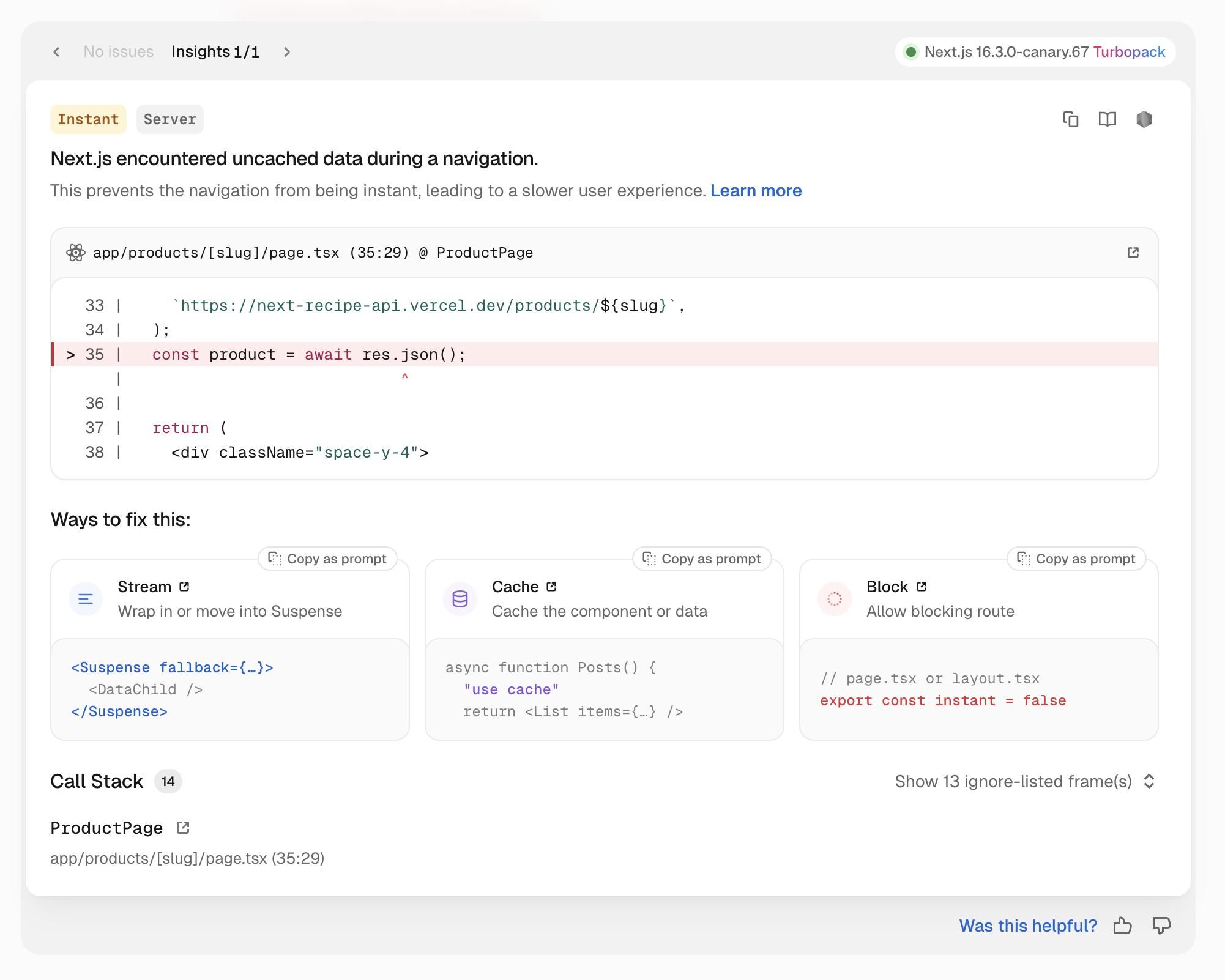Screen dimensions: 1225x980
Task: Click the Cache fix title
Action: (515, 587)
